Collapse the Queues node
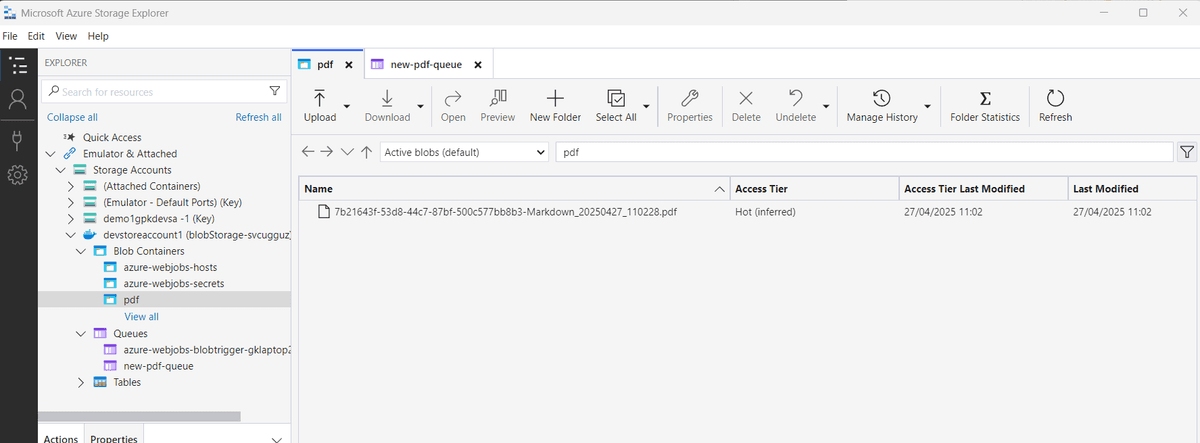 (81, 333)
